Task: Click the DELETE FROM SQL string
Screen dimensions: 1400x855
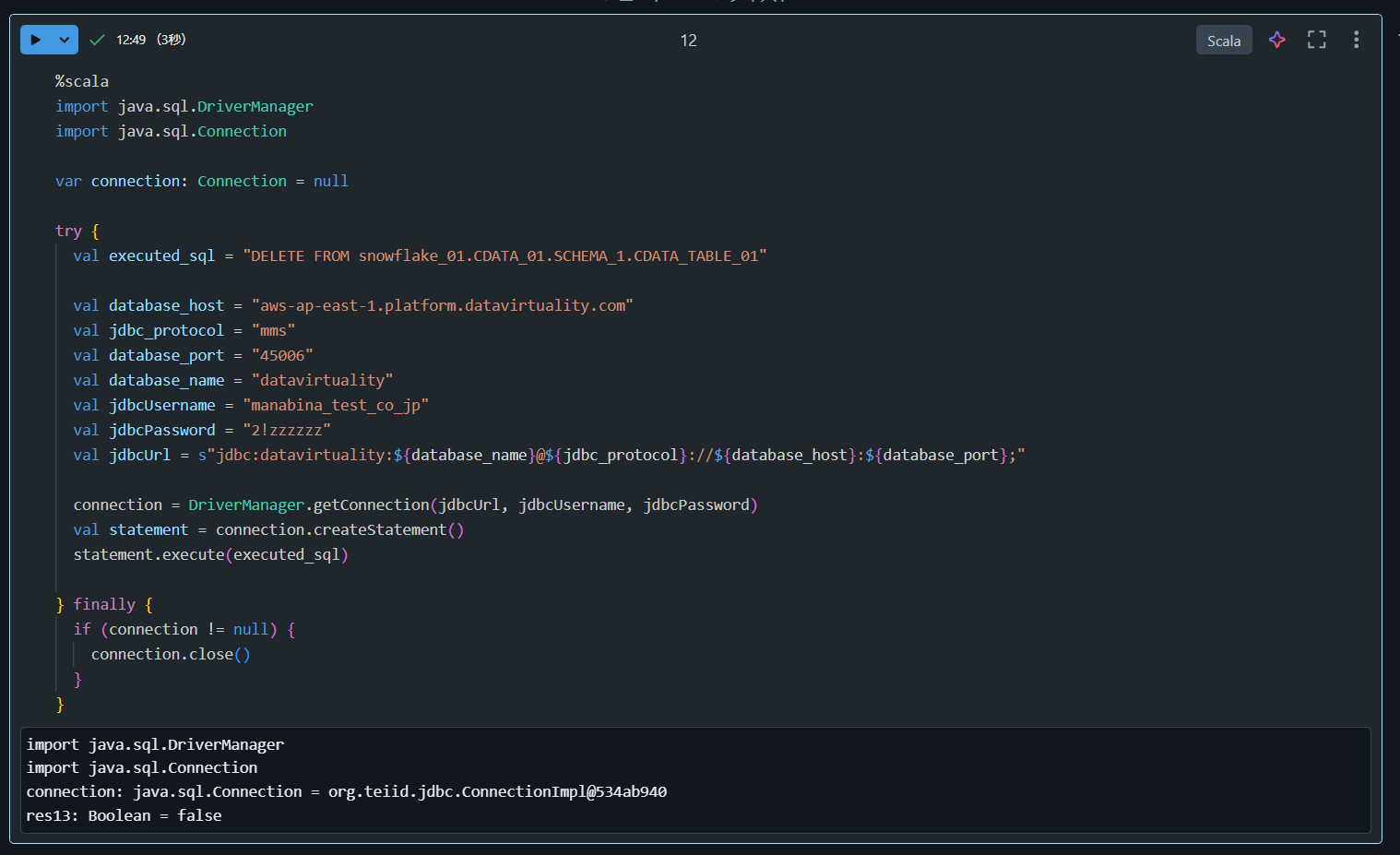Action: [504, 255]
